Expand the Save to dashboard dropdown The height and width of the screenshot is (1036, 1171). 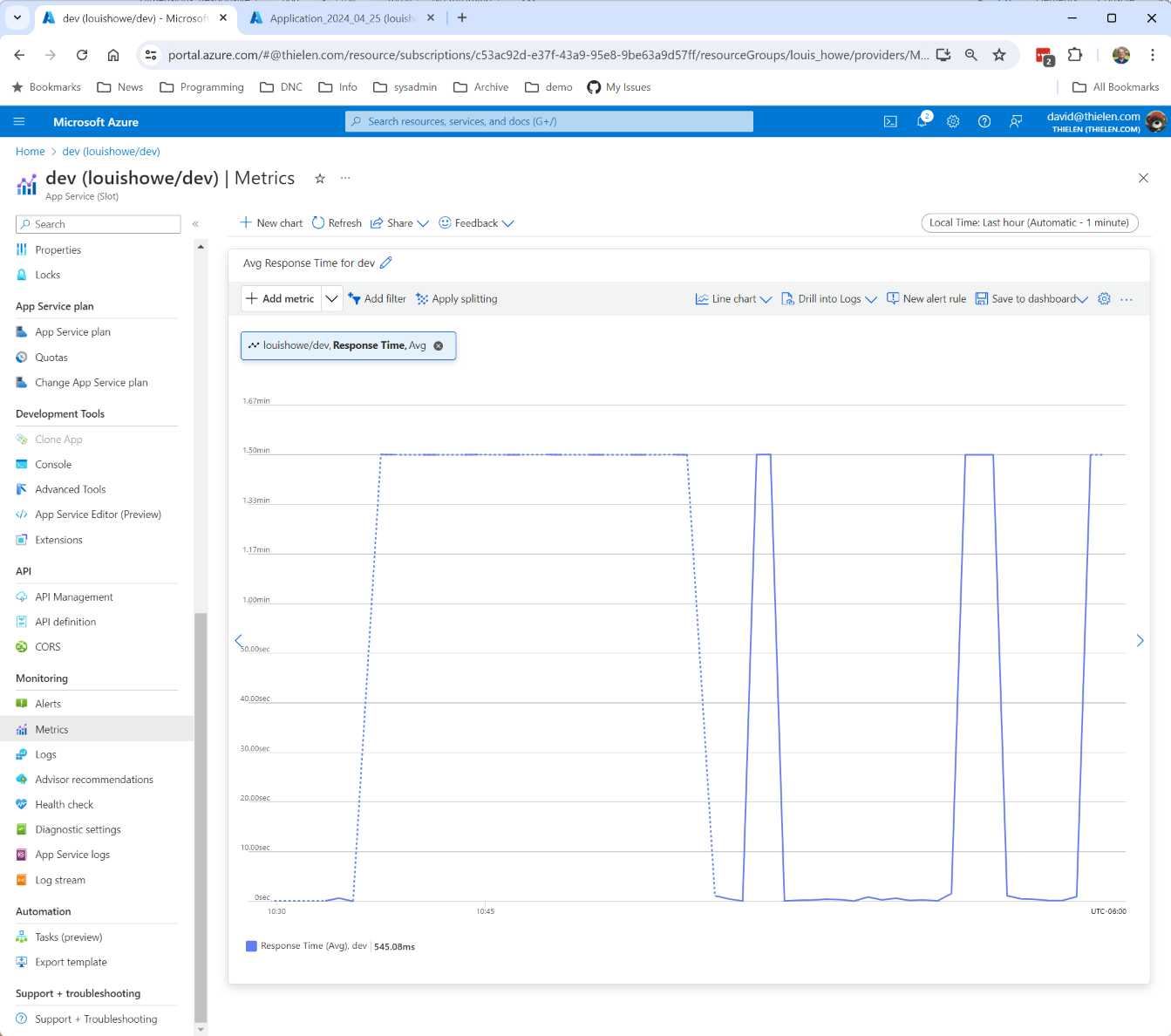coord(1083,298)
